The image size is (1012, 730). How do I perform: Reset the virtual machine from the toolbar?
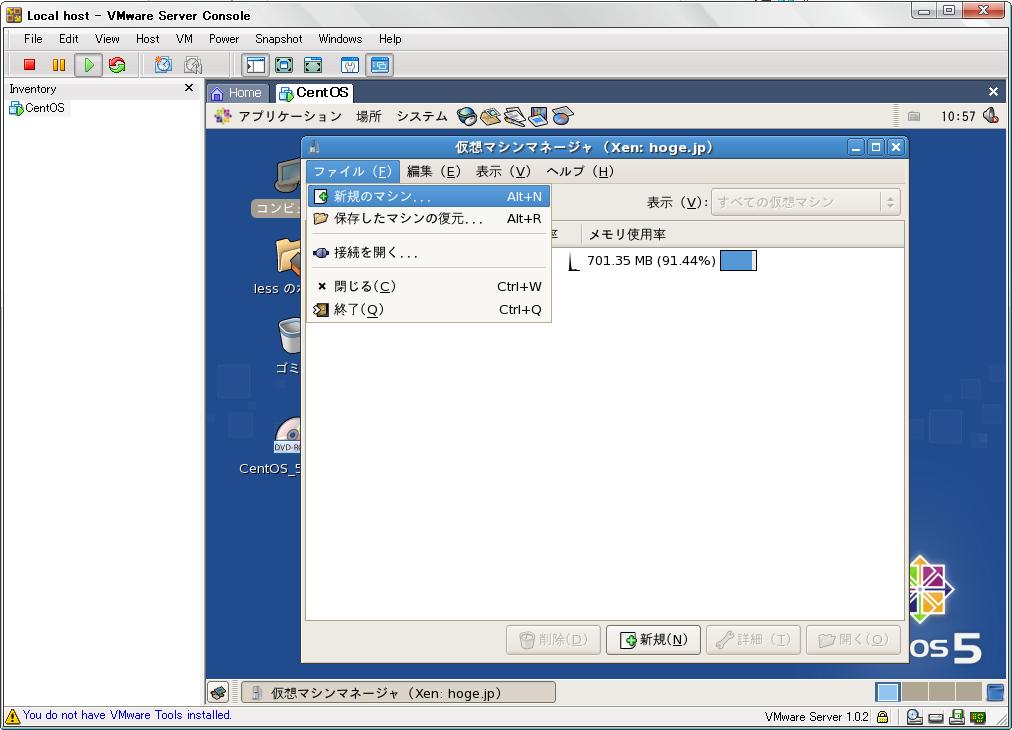tap(117, 65)
